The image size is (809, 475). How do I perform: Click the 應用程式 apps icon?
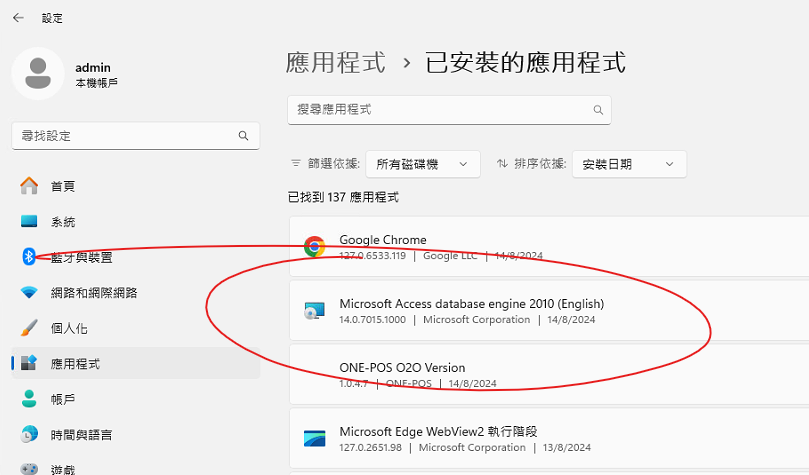[29, 363]
